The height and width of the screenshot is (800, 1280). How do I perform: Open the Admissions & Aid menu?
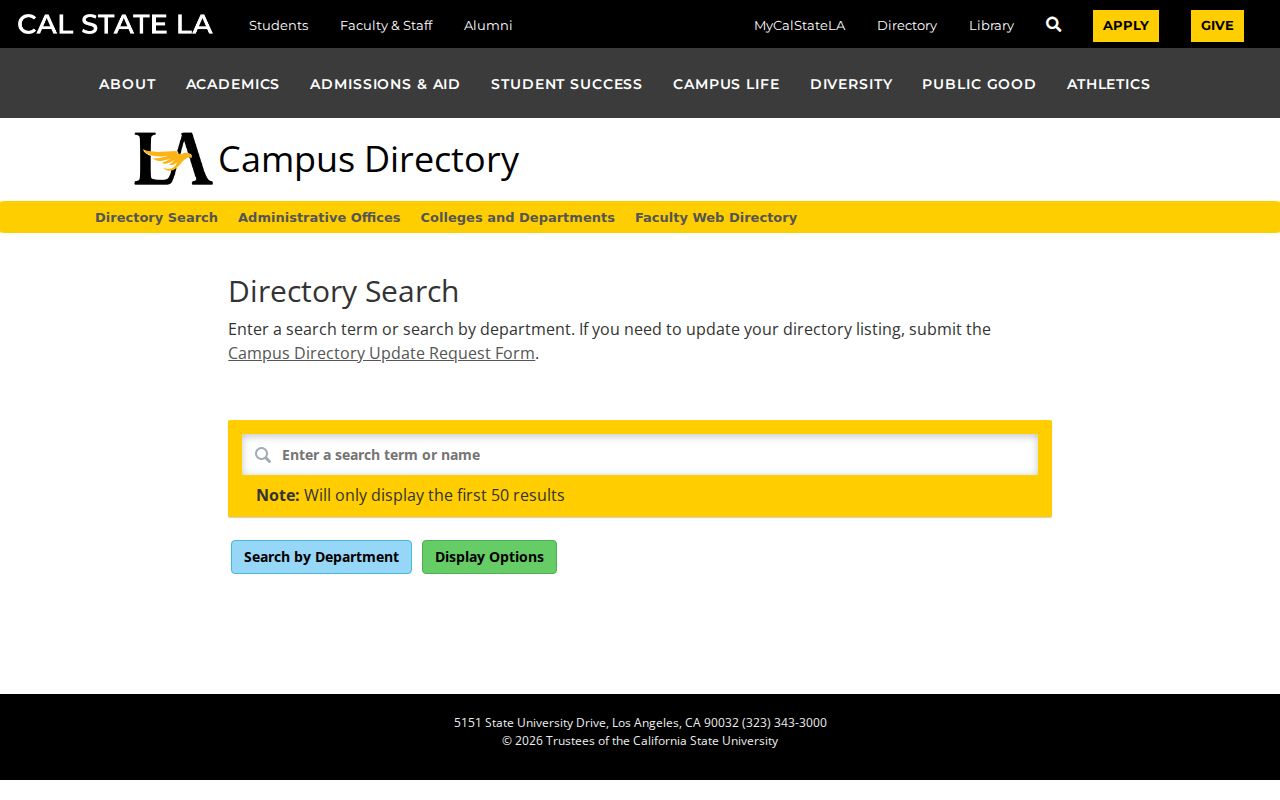coord(385,84)
